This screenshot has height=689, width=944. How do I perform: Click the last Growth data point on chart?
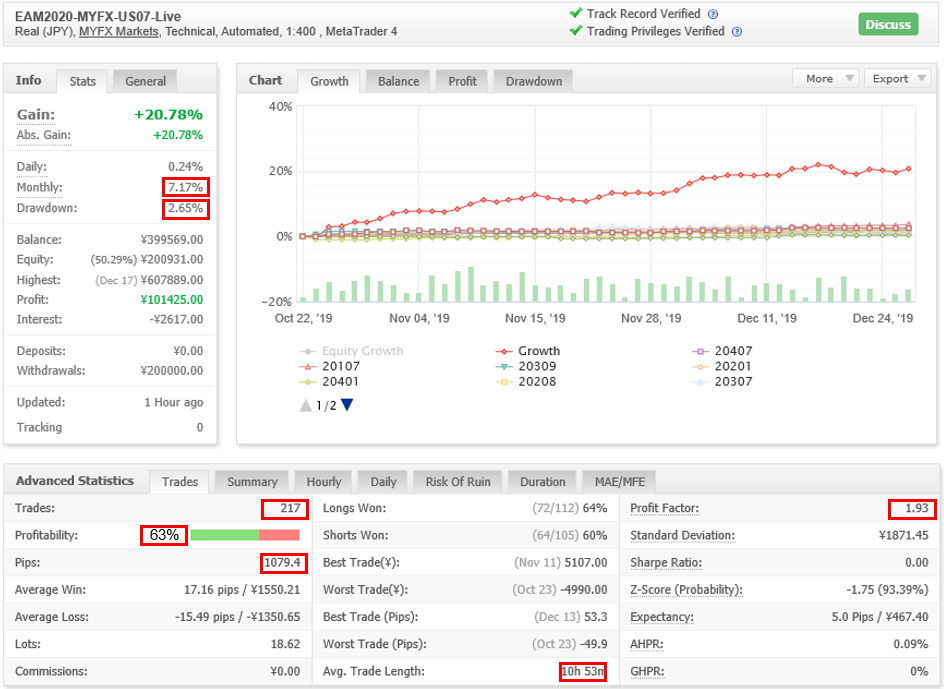(908, 169)
